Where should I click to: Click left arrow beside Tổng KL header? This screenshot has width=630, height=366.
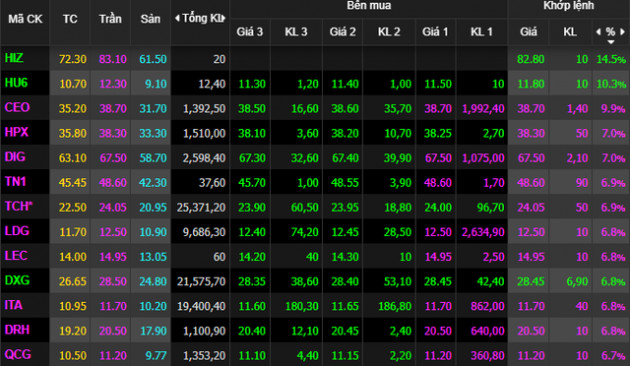pyautogui.click(x=177, y=18)
